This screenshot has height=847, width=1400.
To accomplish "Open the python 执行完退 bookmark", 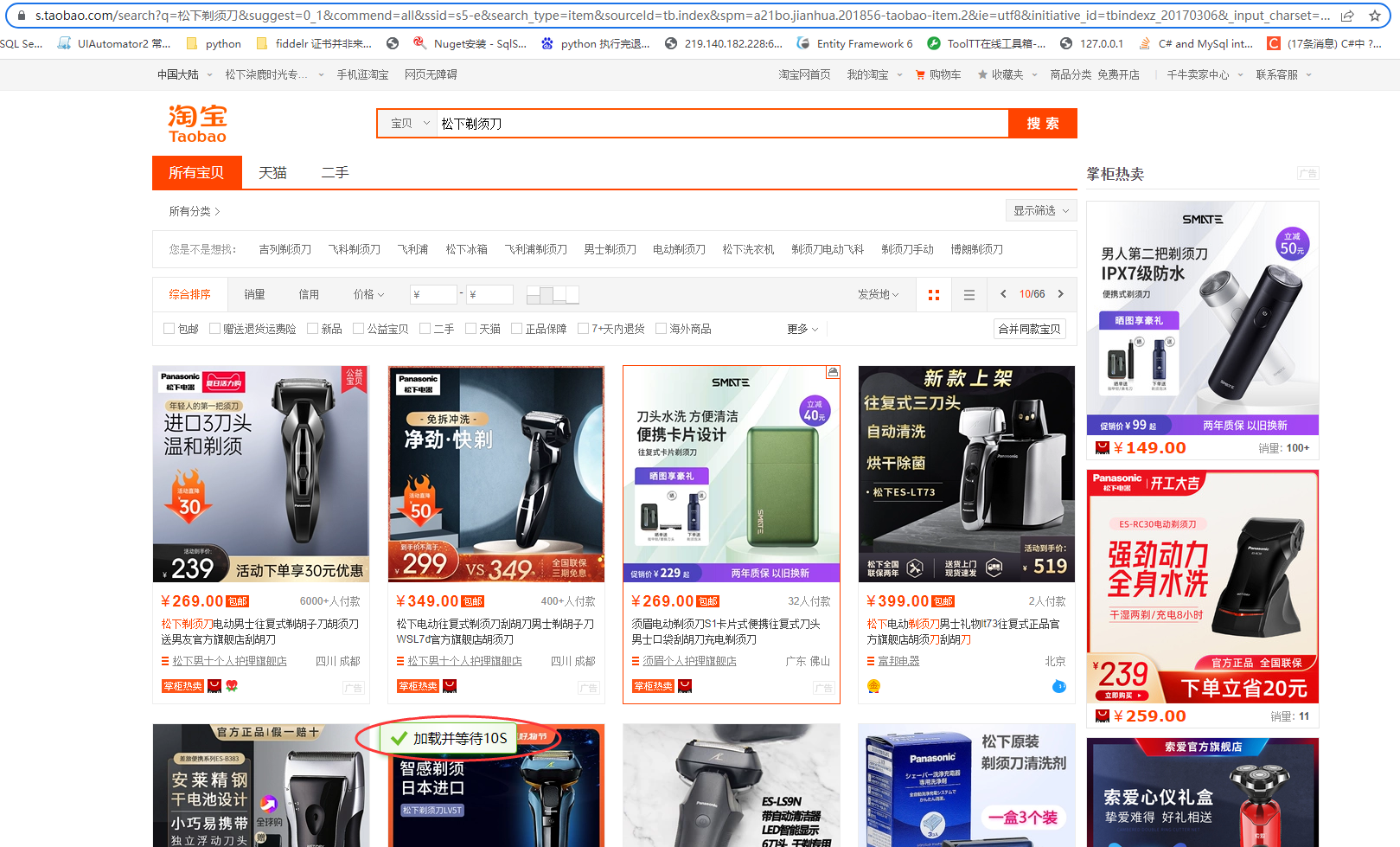I will 596,43.
